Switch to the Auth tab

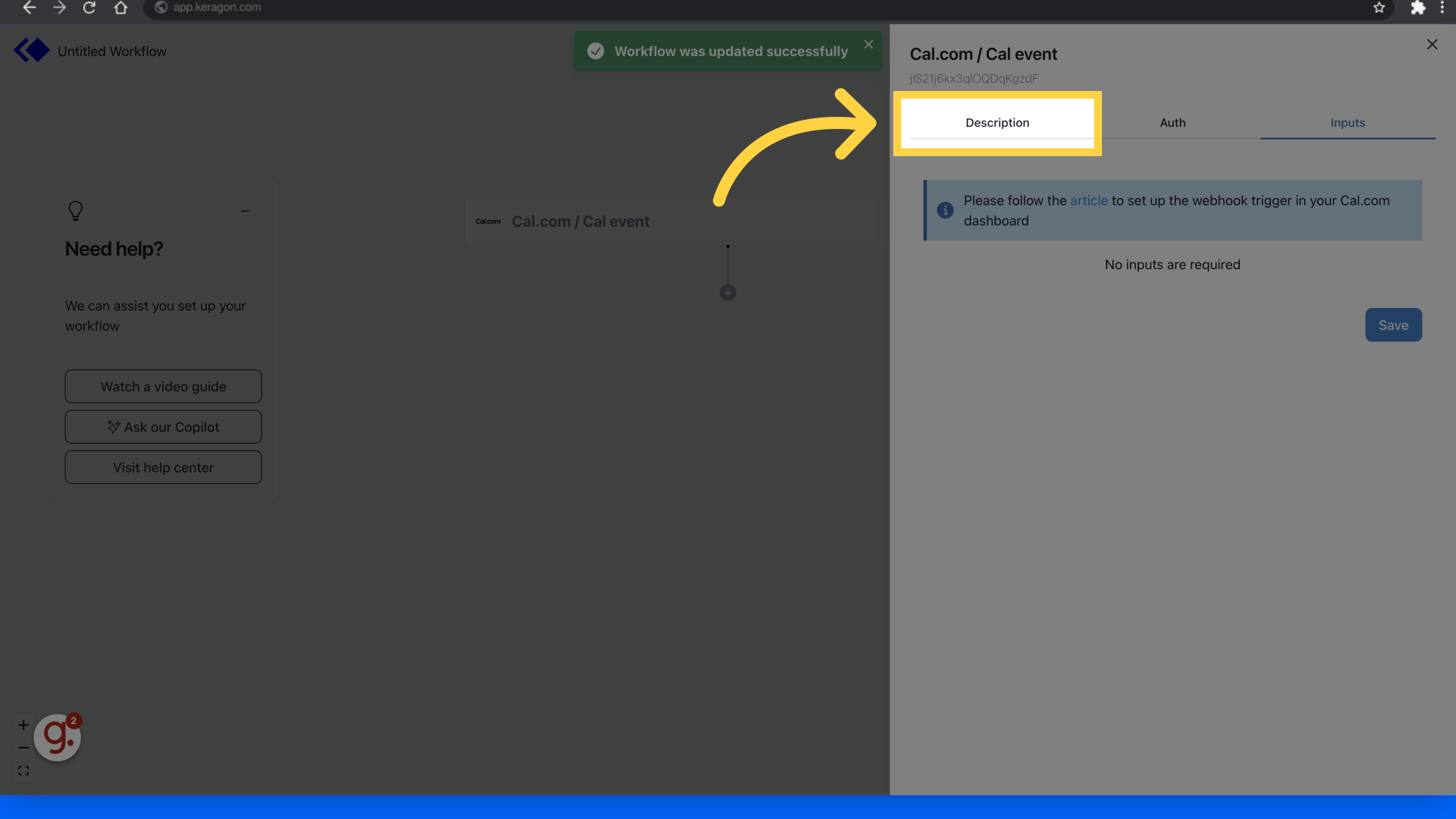pyautogui.click(x=1172, y=123)
